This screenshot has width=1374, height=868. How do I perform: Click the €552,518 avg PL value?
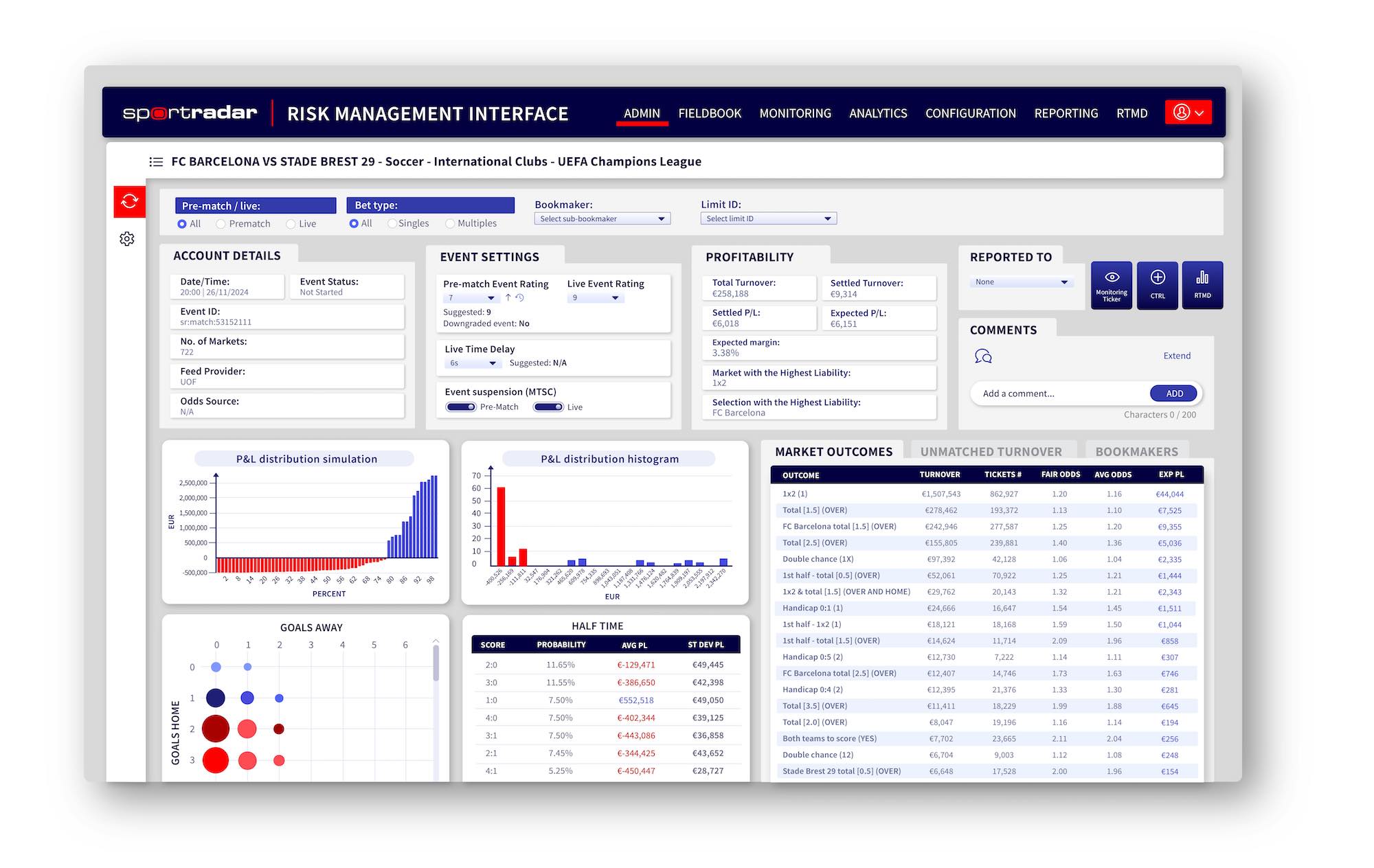point(636,700)
